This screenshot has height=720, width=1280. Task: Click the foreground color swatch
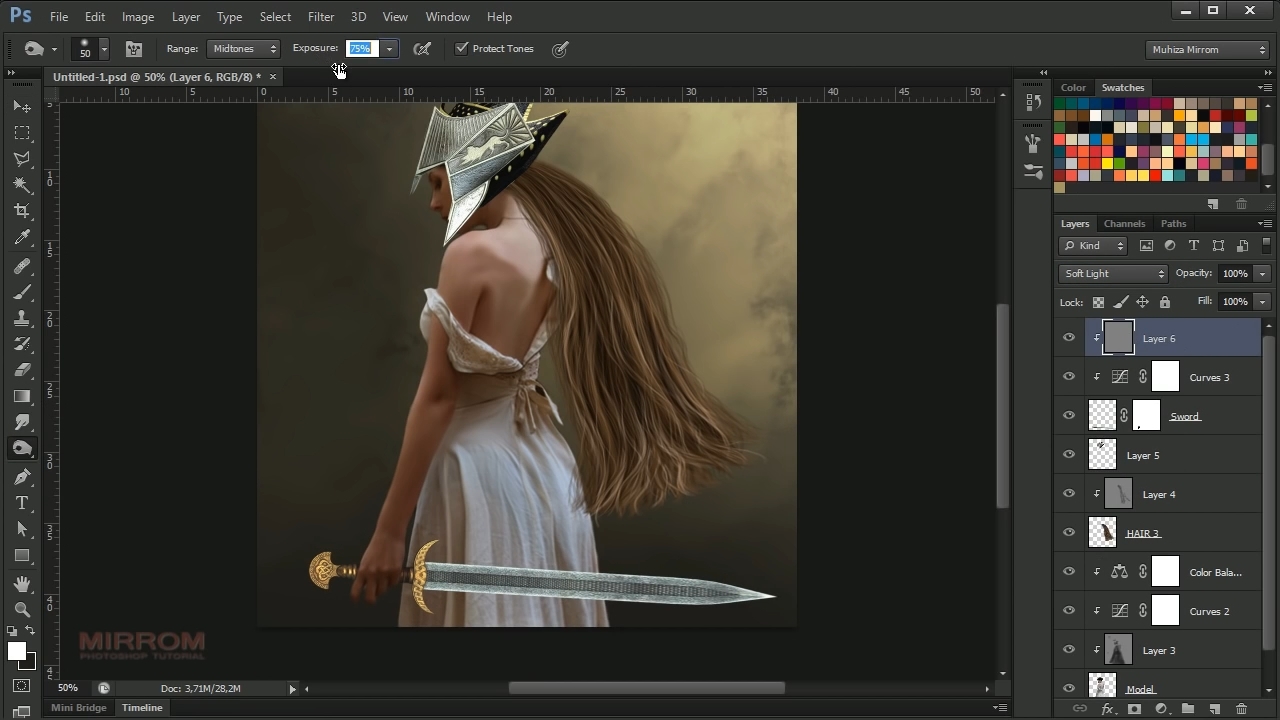click(x=17, y=651)
